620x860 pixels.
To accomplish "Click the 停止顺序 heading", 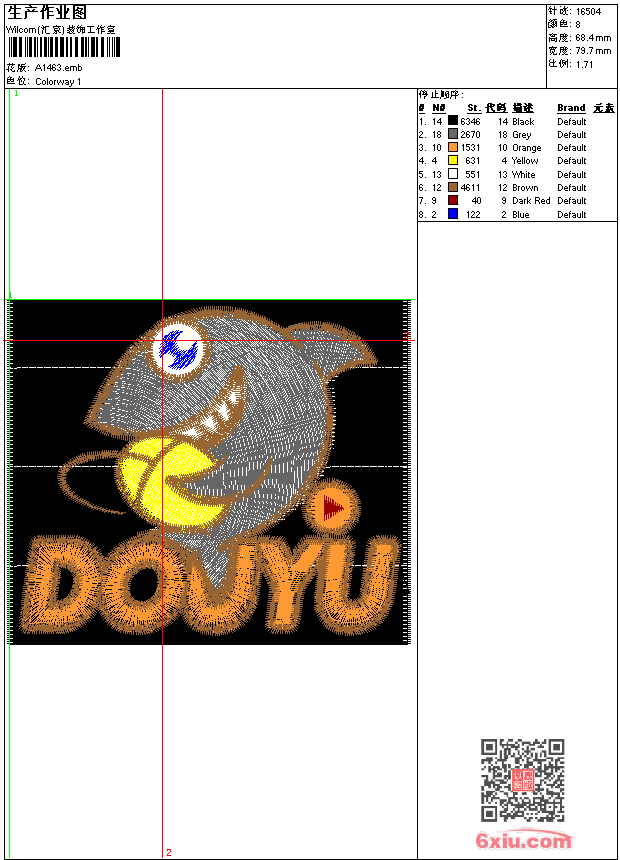I will click(x=442, y=94).
